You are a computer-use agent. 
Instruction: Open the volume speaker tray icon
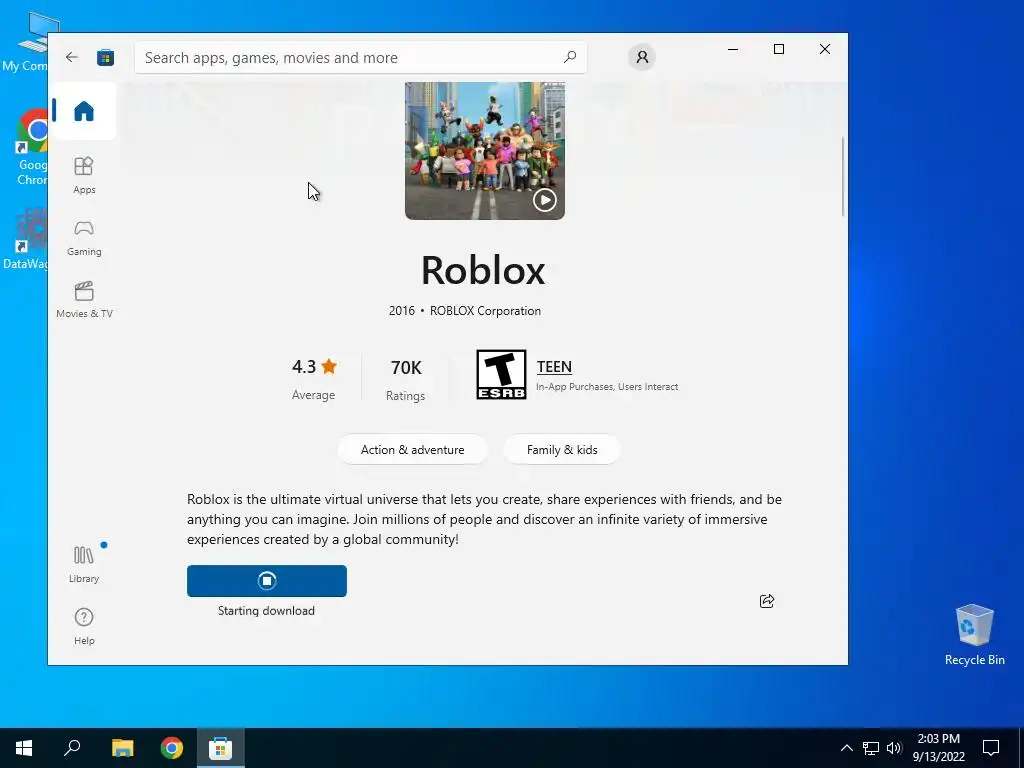(894, 748)
